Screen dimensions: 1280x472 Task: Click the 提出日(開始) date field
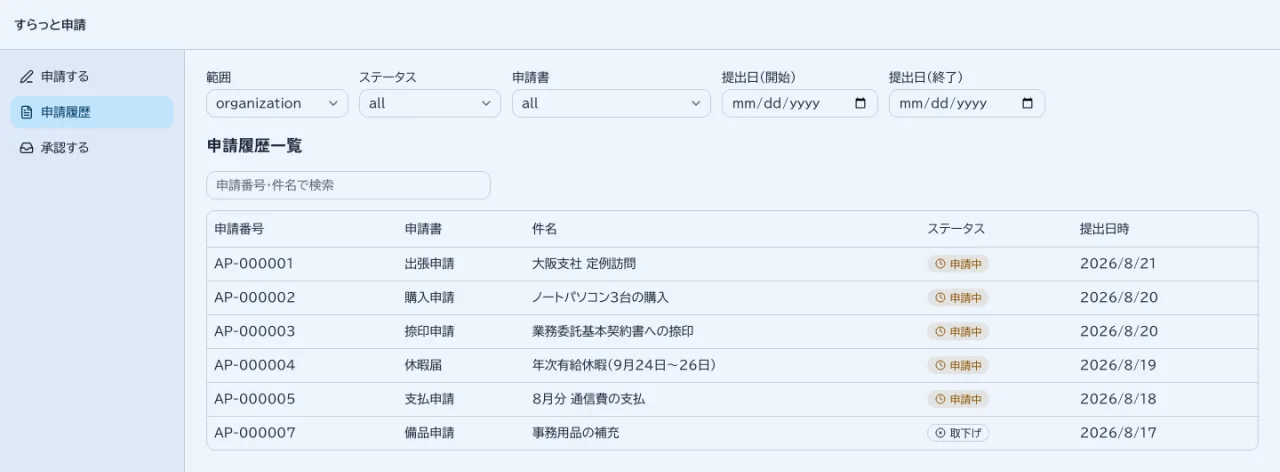(800, 103)
